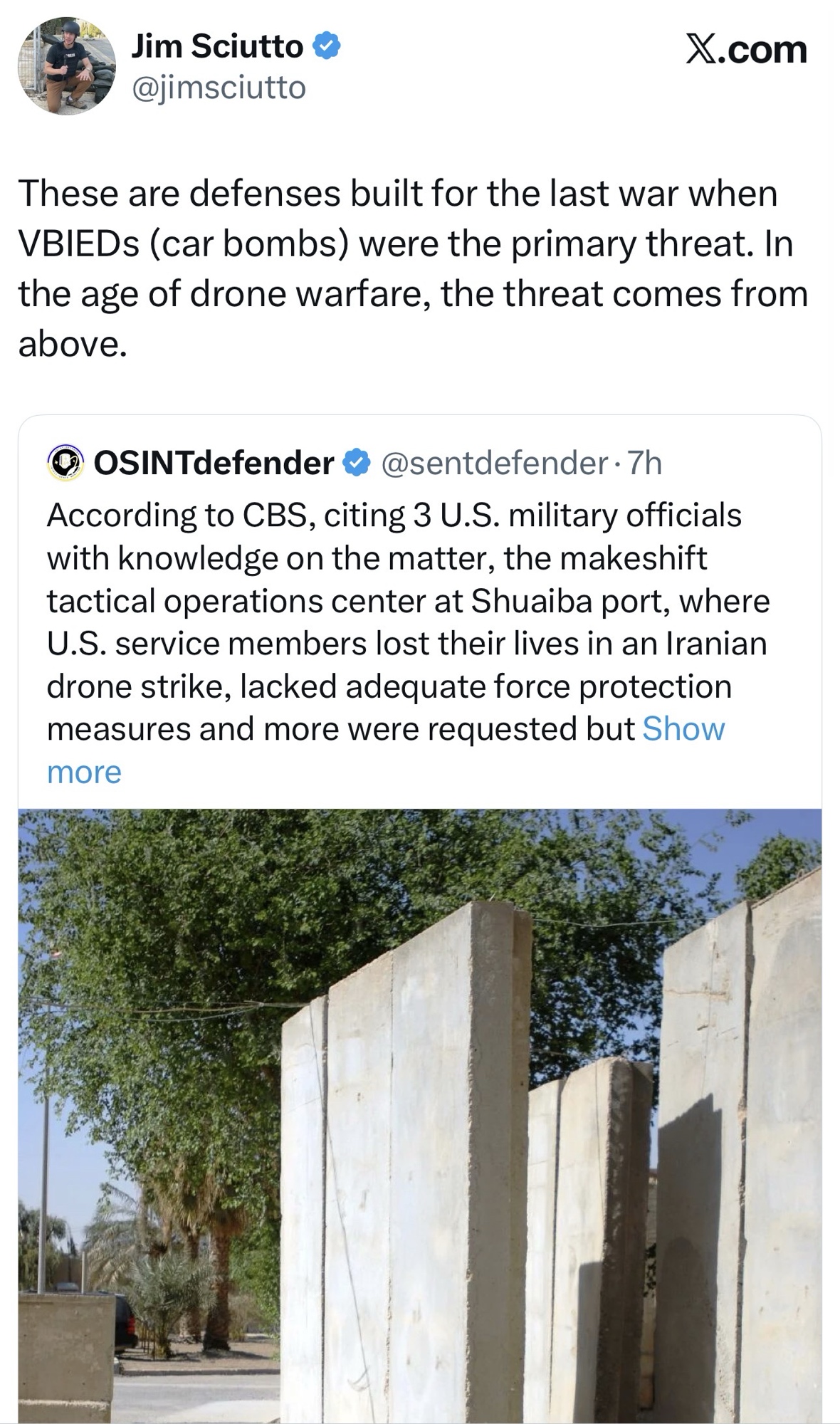Open Jim Sciutto's profile picture
The image size is (840, 1424).
tap(66, 66)
